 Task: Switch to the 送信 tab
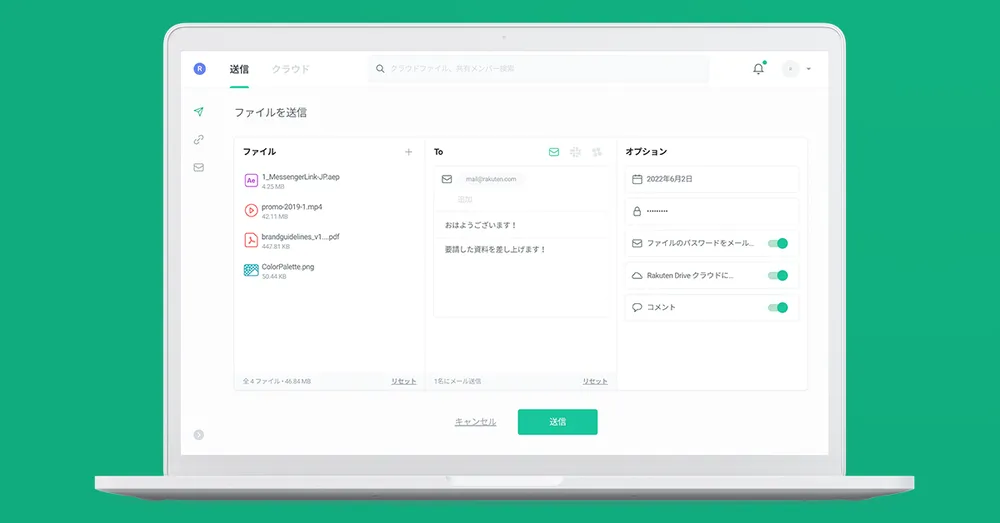(239, 69)
